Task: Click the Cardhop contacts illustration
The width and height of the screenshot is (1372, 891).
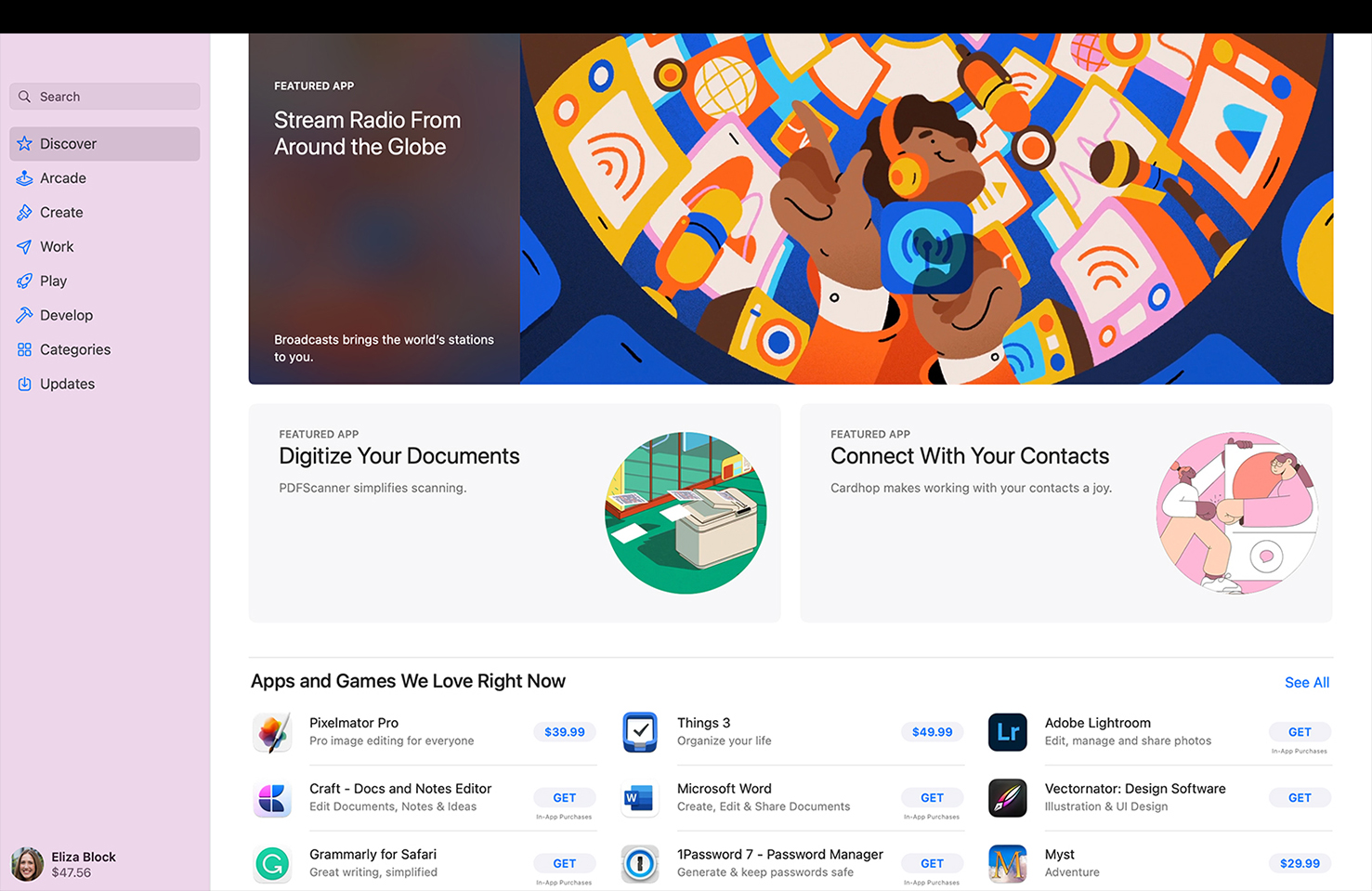Action: click(x=1237, y=513)
